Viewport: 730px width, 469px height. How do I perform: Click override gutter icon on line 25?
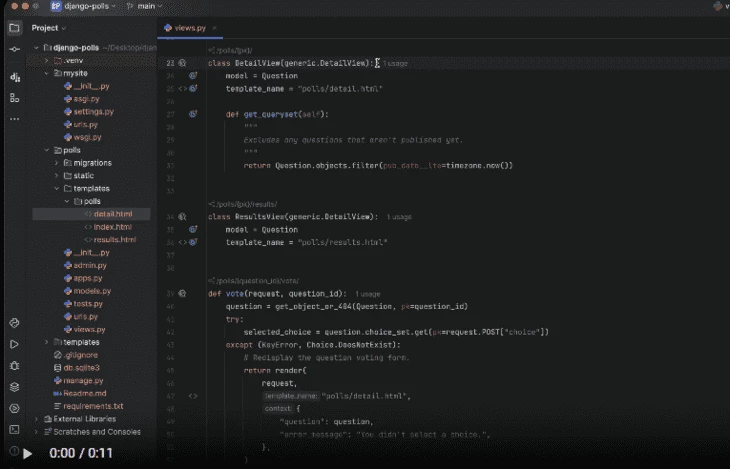[x=193, y=88]
